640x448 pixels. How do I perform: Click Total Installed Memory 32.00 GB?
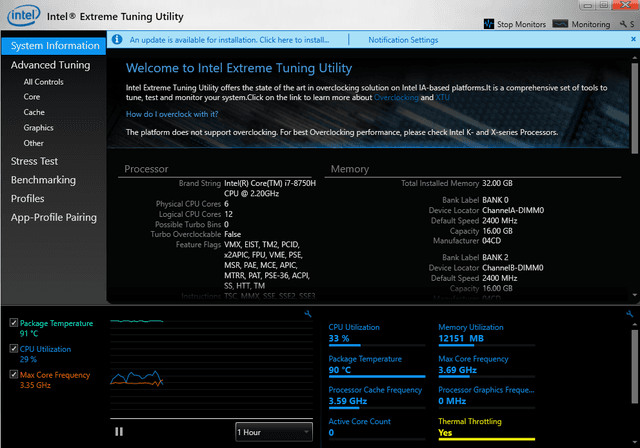(497, 183)
